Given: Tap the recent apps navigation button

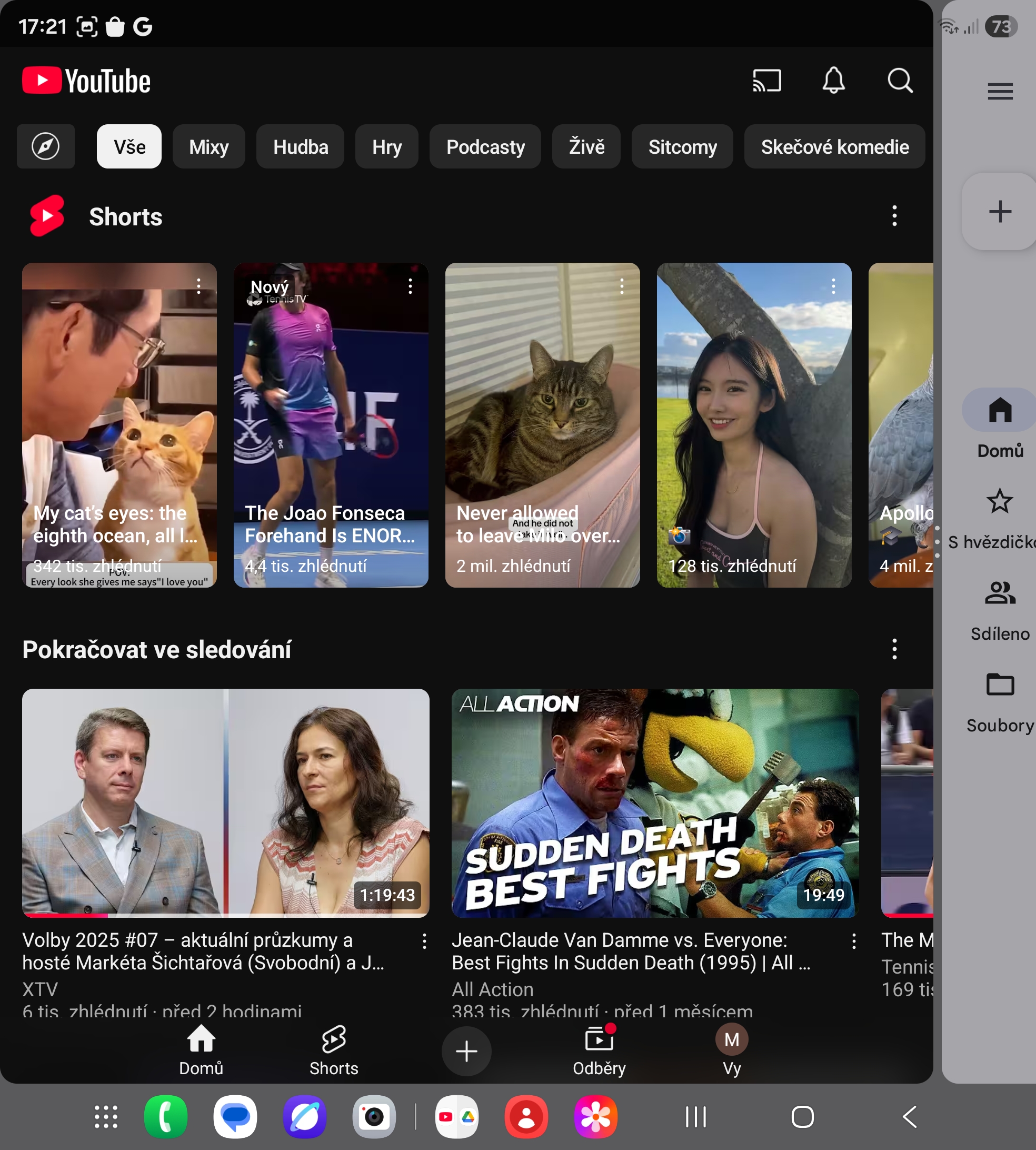Looking at the screenshot, I should tap(695, 1117).
